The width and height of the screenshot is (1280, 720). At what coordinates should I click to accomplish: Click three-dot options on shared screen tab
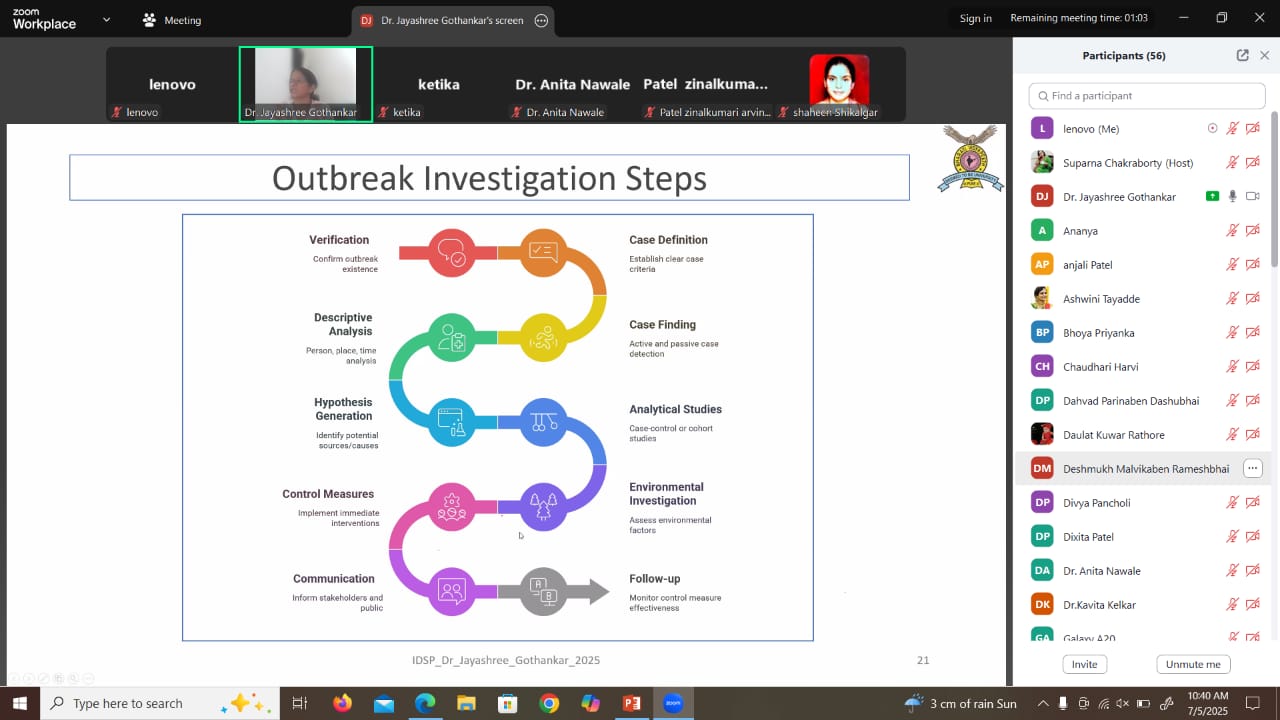pos(541,20)
